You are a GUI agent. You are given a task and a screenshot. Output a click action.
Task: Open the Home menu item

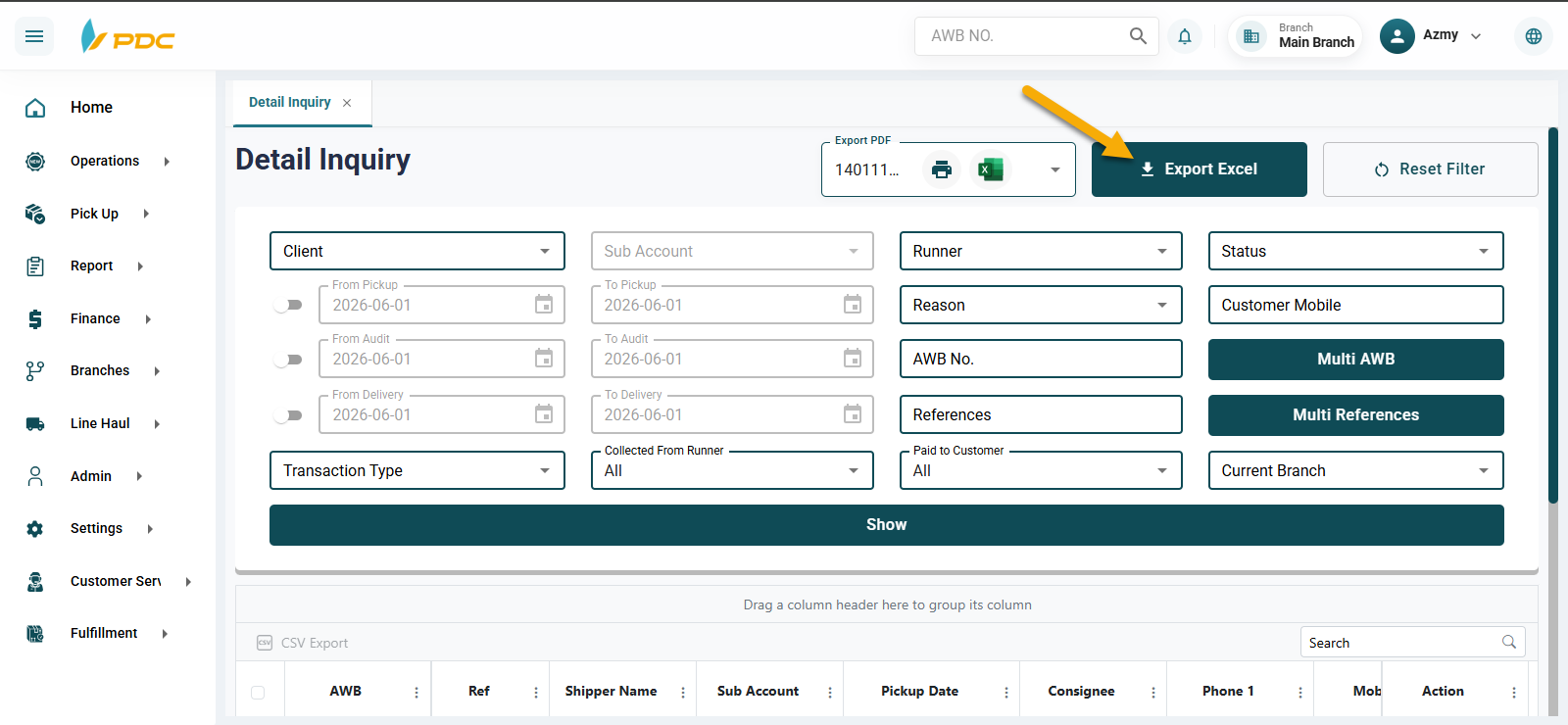tap(91, 108)
